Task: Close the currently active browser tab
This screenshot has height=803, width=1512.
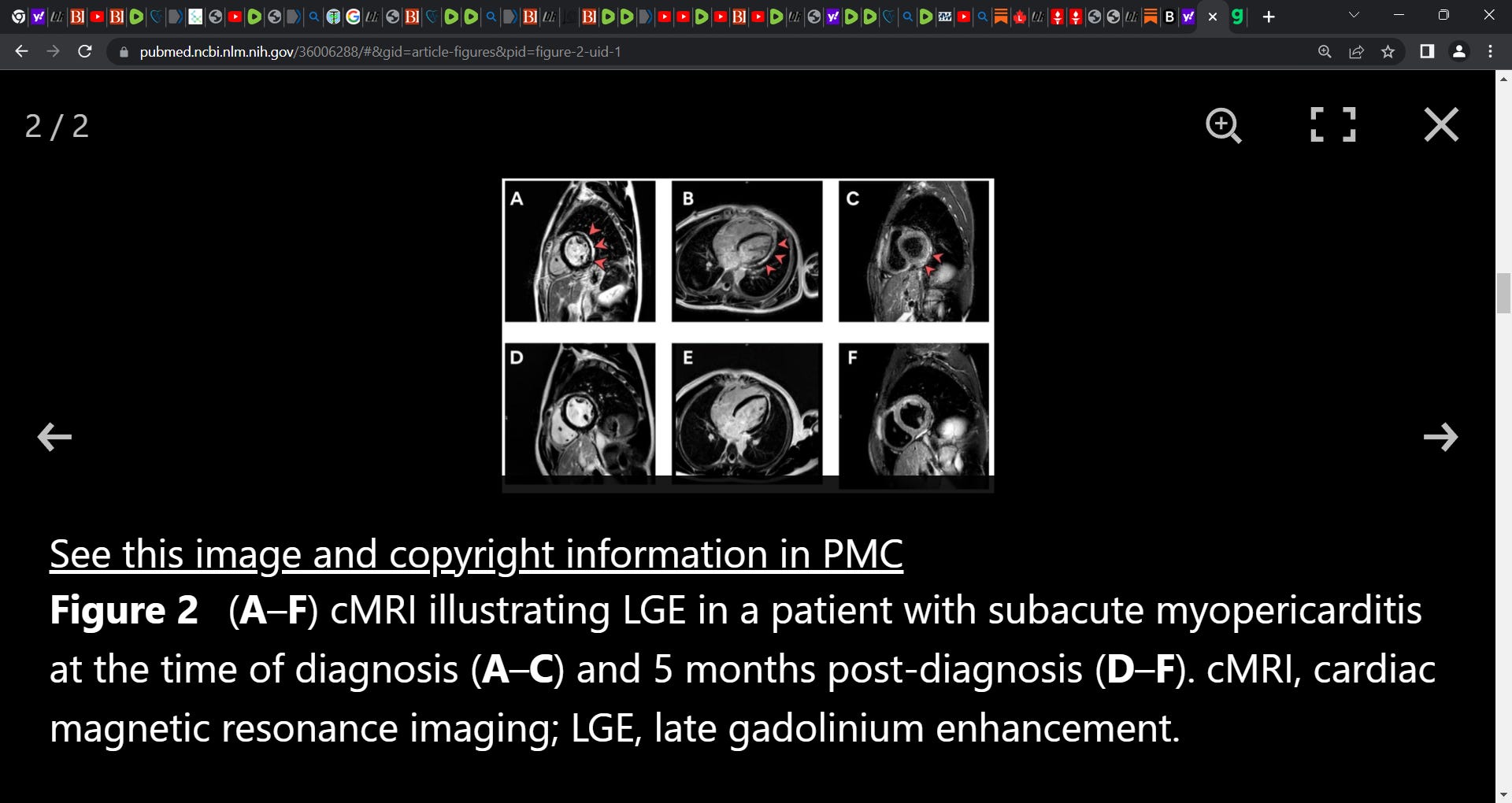Action: 1213,17
